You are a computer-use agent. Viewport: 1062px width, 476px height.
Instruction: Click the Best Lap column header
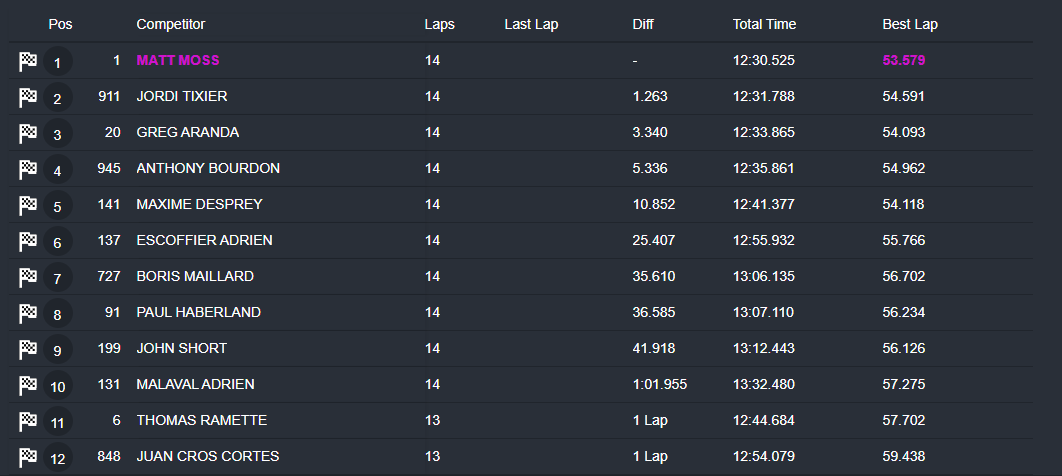point(910,24)
